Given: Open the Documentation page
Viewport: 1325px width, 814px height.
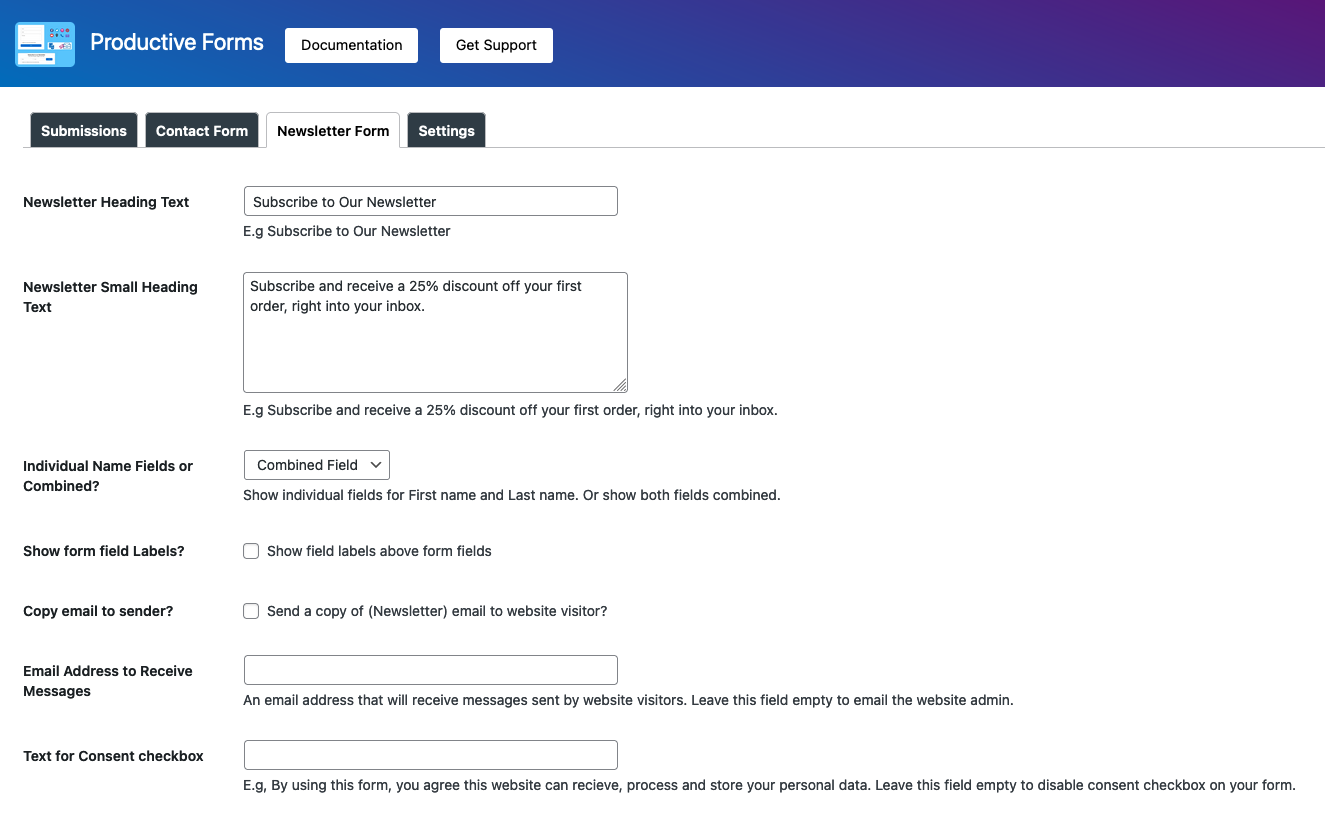Looking at the screenshot, I should pos(351,45).
